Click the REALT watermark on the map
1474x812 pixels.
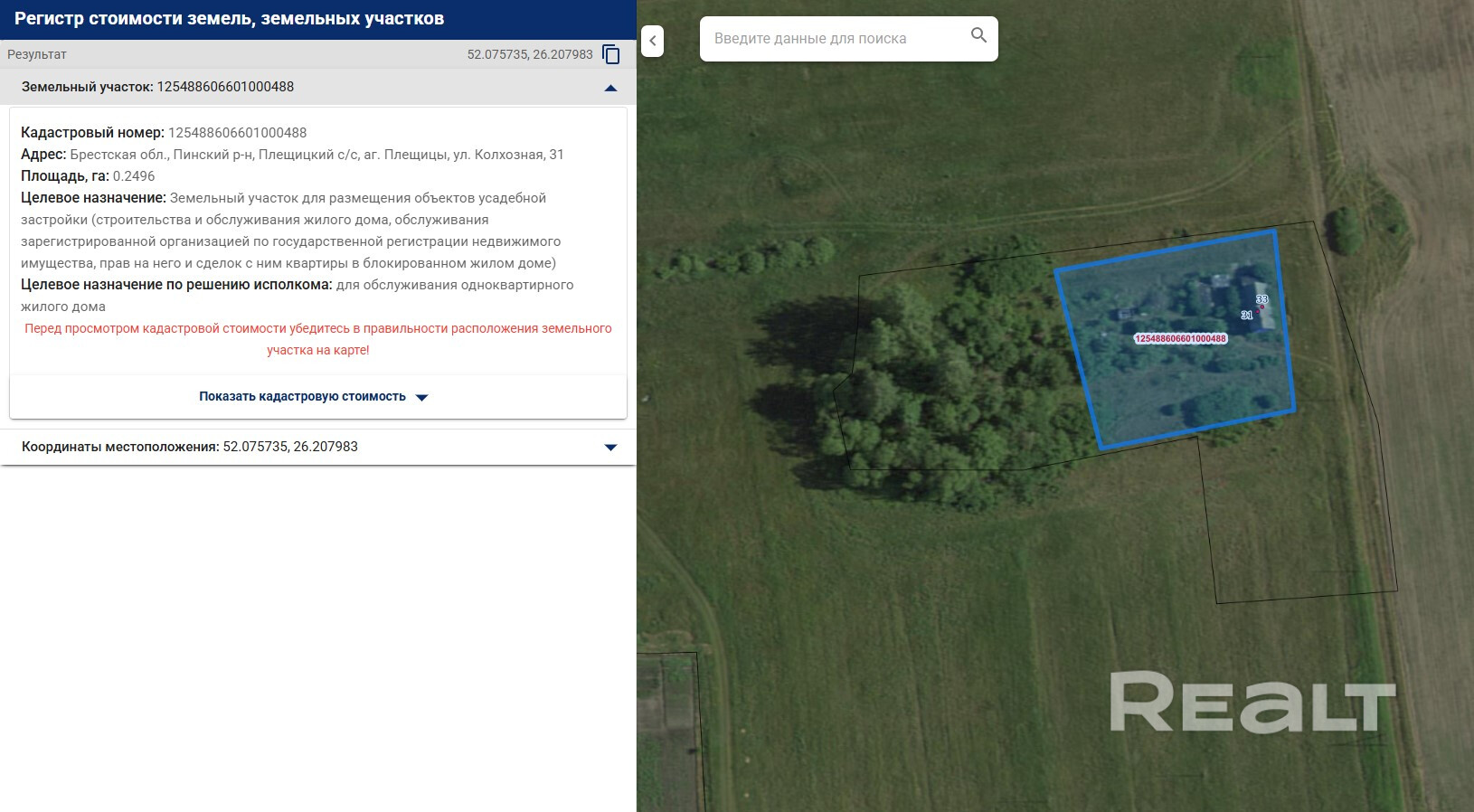point(1252,703)
